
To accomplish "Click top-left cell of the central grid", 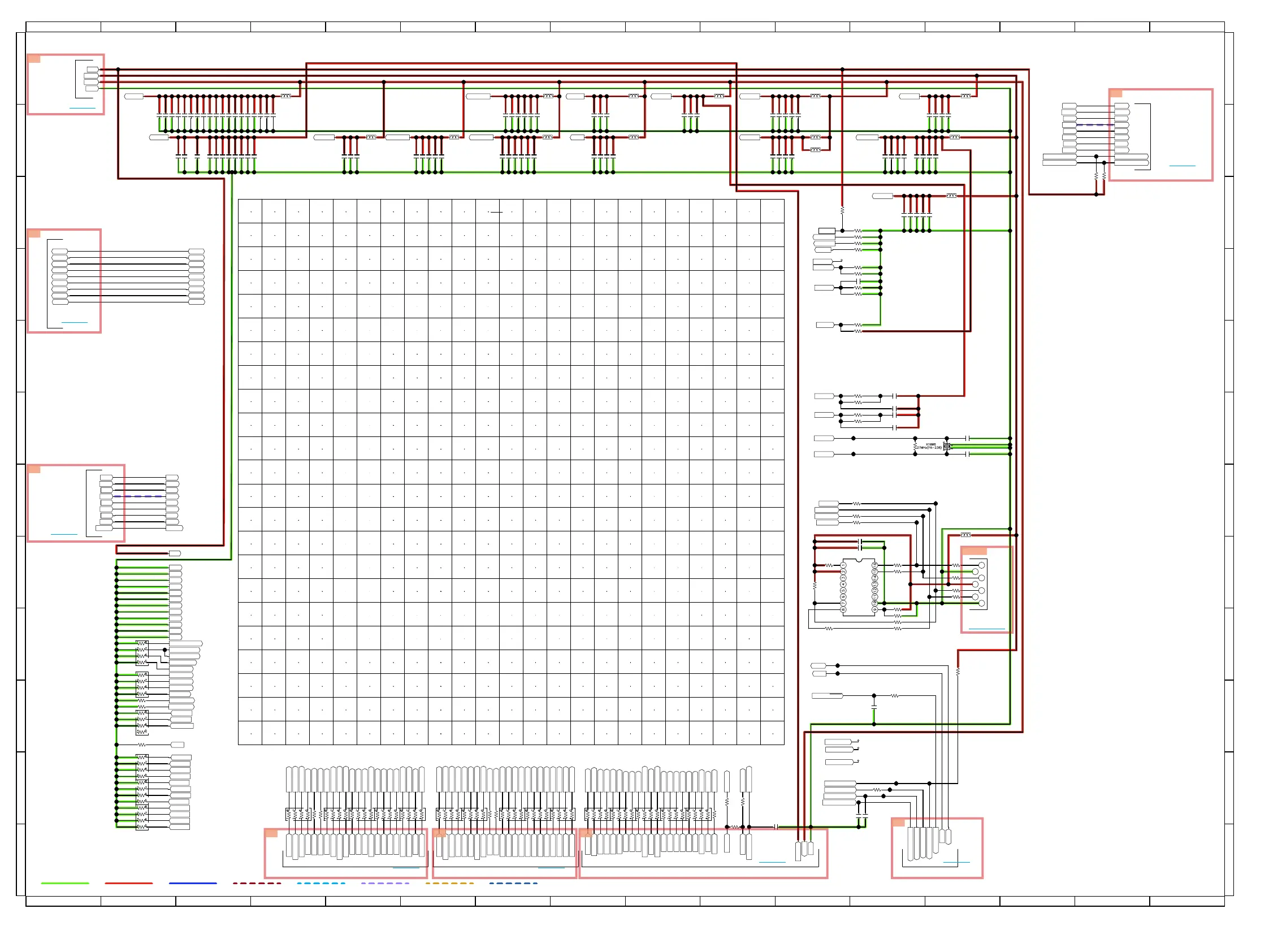I will [x=250, y=211].
